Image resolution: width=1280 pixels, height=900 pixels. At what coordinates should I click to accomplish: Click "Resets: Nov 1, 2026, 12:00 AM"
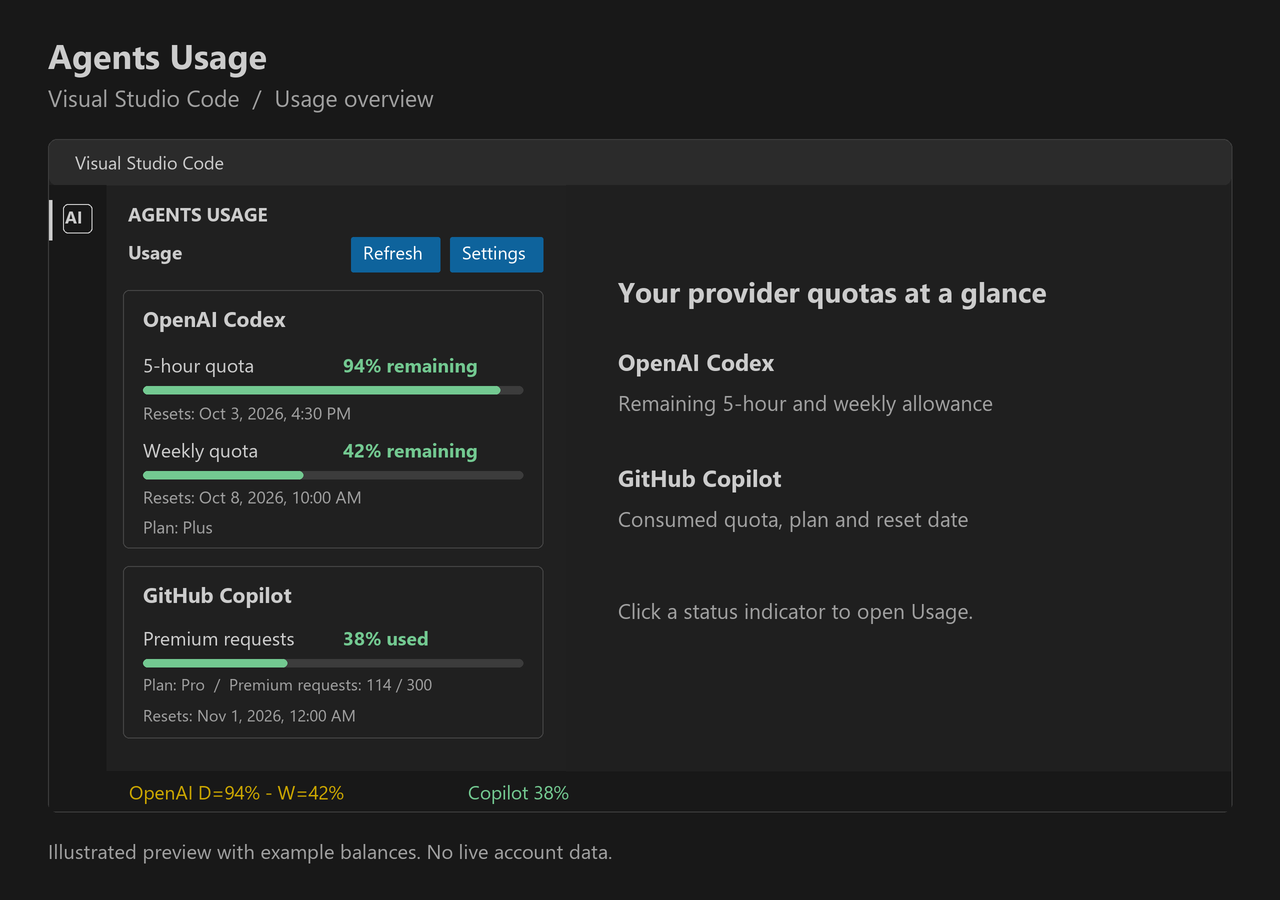coord(249,716)
